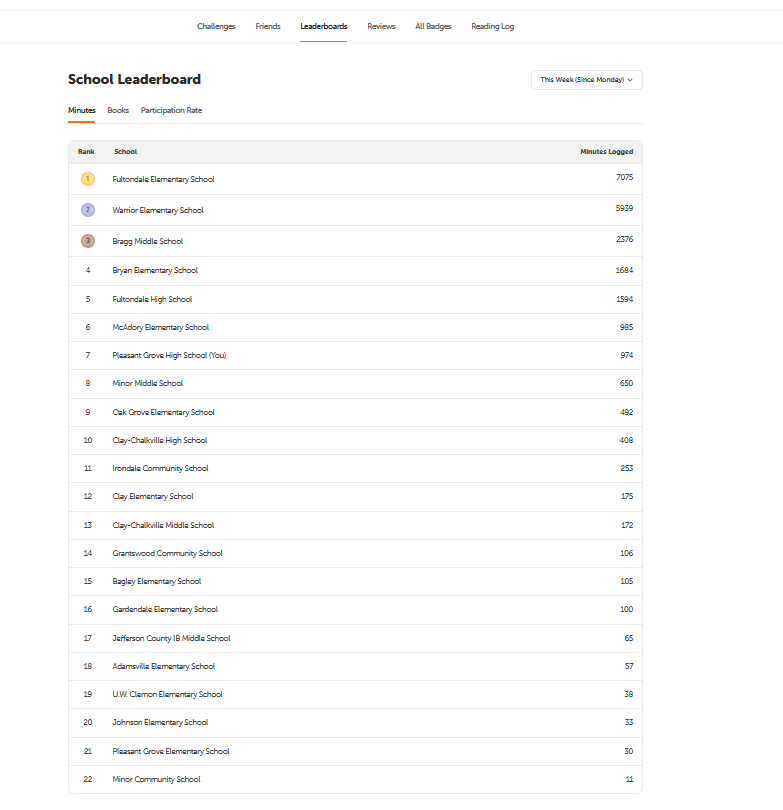783x810 pixels.
Task: Click the 974 minutes value
Action: point(627,355)
